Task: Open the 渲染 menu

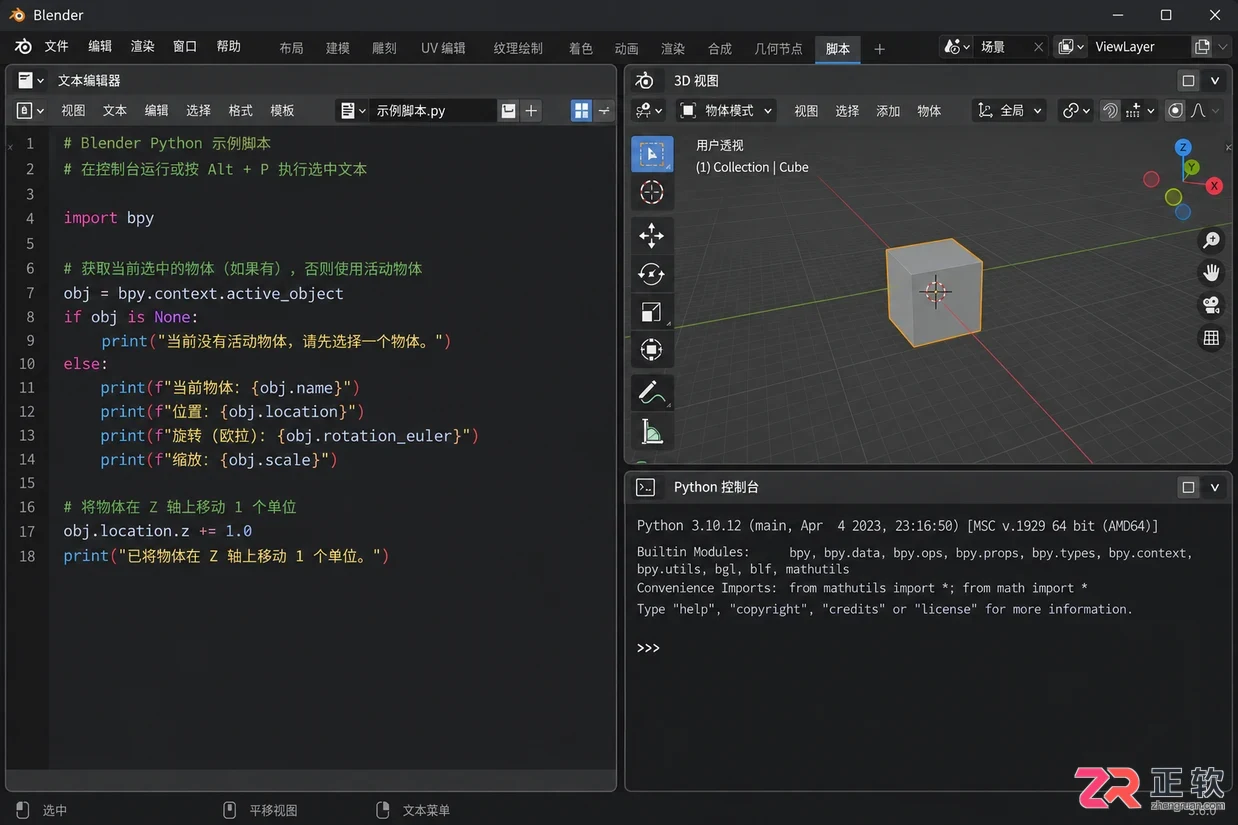Action: [142, 47]
